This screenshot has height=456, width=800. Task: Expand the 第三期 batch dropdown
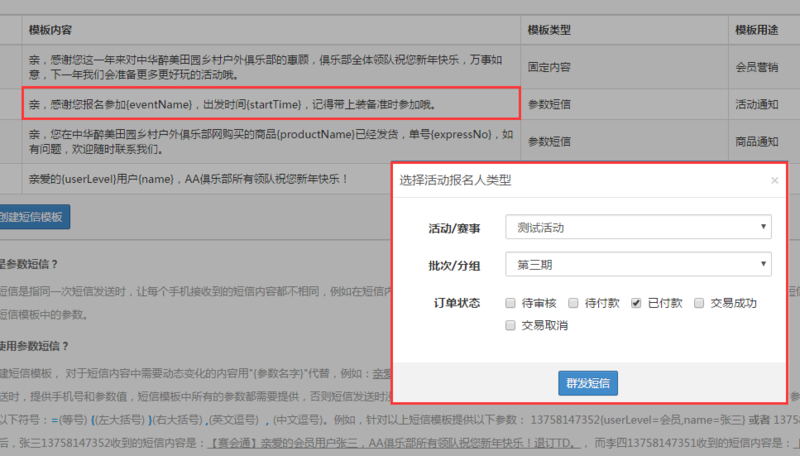(637, 265)
